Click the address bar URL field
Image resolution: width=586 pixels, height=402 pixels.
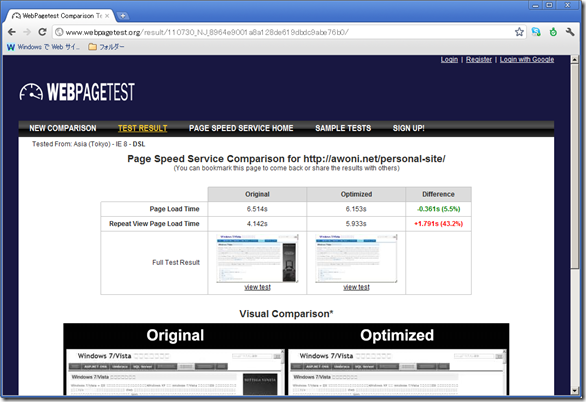click(x=284, y=32)
